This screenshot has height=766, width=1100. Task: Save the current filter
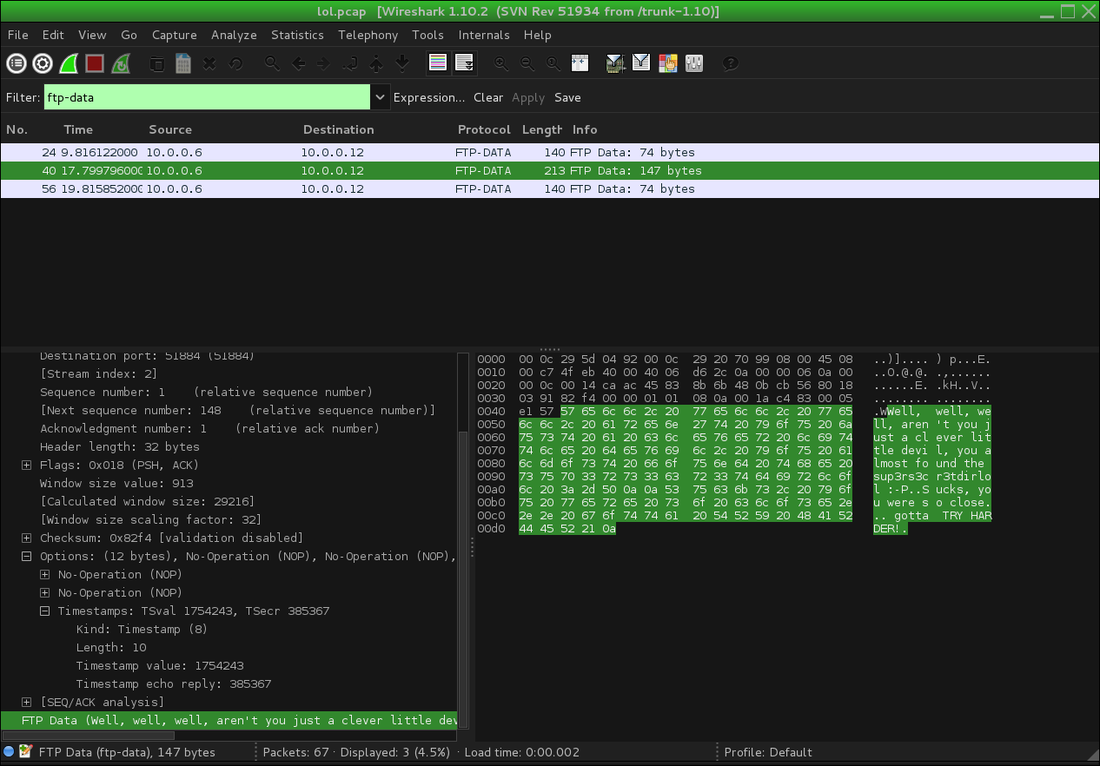568,98
